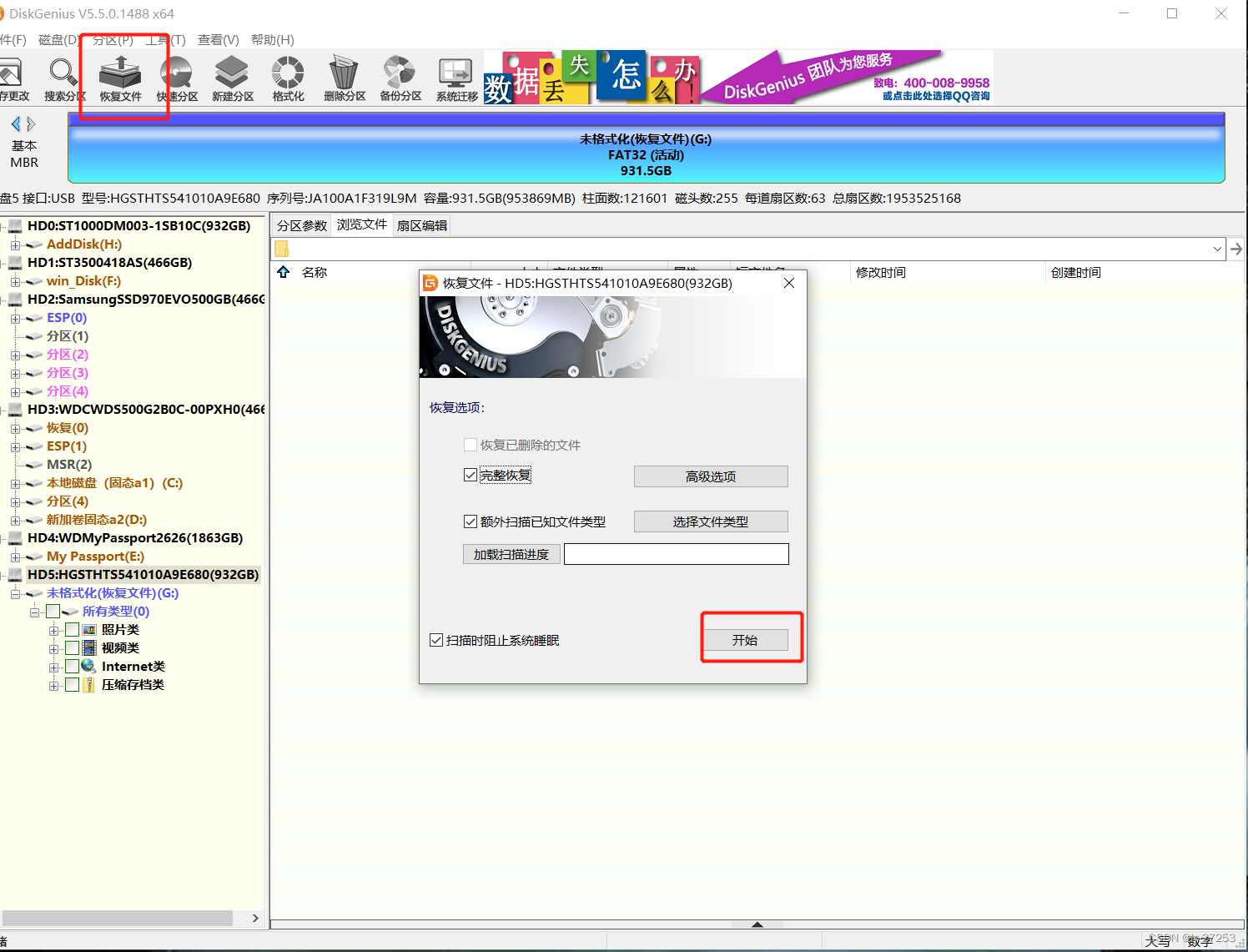
Task: Collapse the 未格式化(恢复文件)(G:) node
Action: tap(15, 594)
